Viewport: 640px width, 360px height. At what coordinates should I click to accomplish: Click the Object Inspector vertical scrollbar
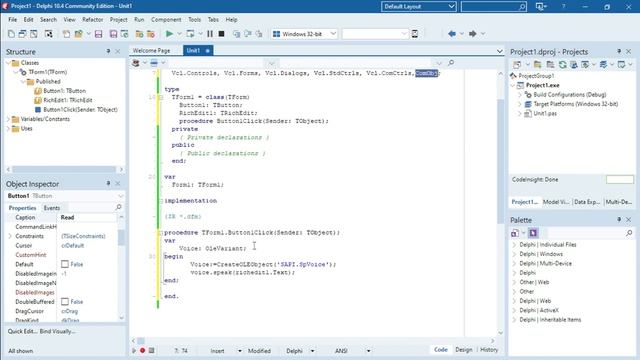pyautogui.click(x=121, y=237)
